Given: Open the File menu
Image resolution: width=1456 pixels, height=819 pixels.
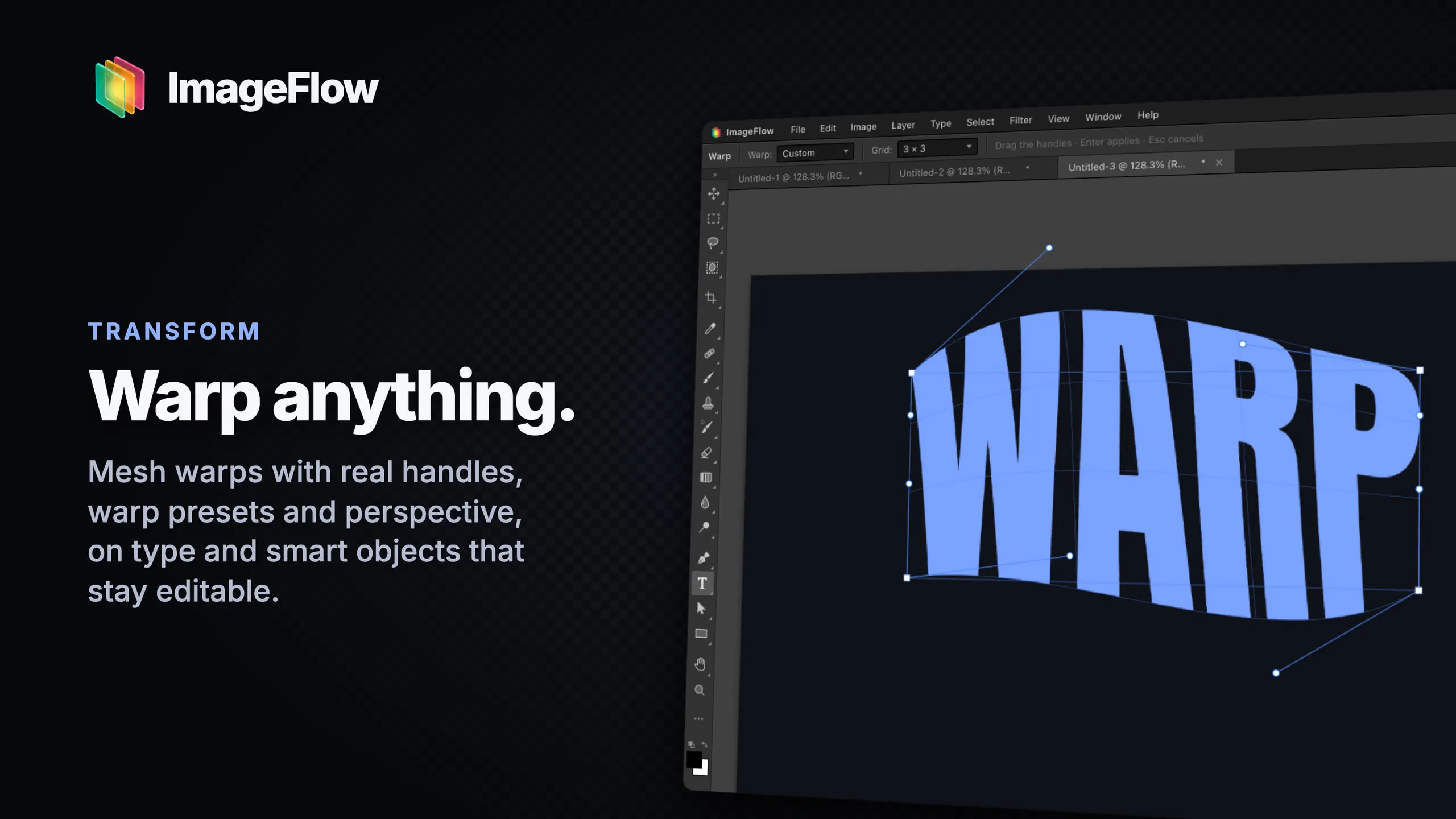Looking at the screenshot, I should point(798,130).
